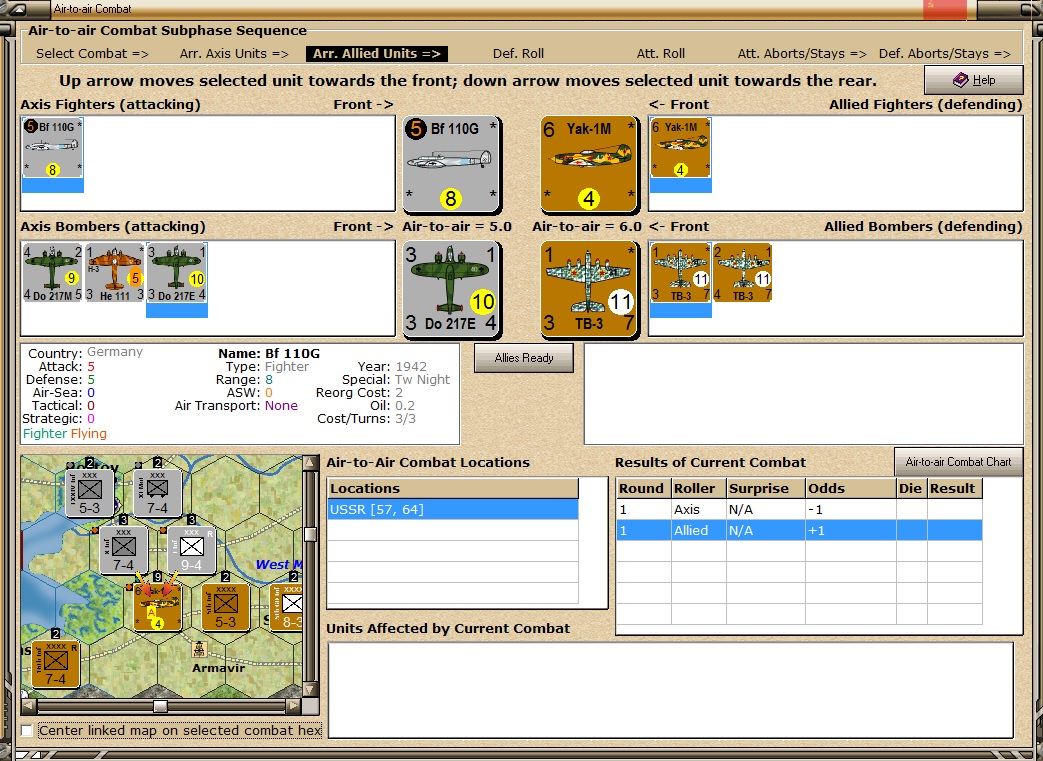1043x761 pixels.
Task: Click Arr. Axis Units subphase step
Action: click(234, 54)
